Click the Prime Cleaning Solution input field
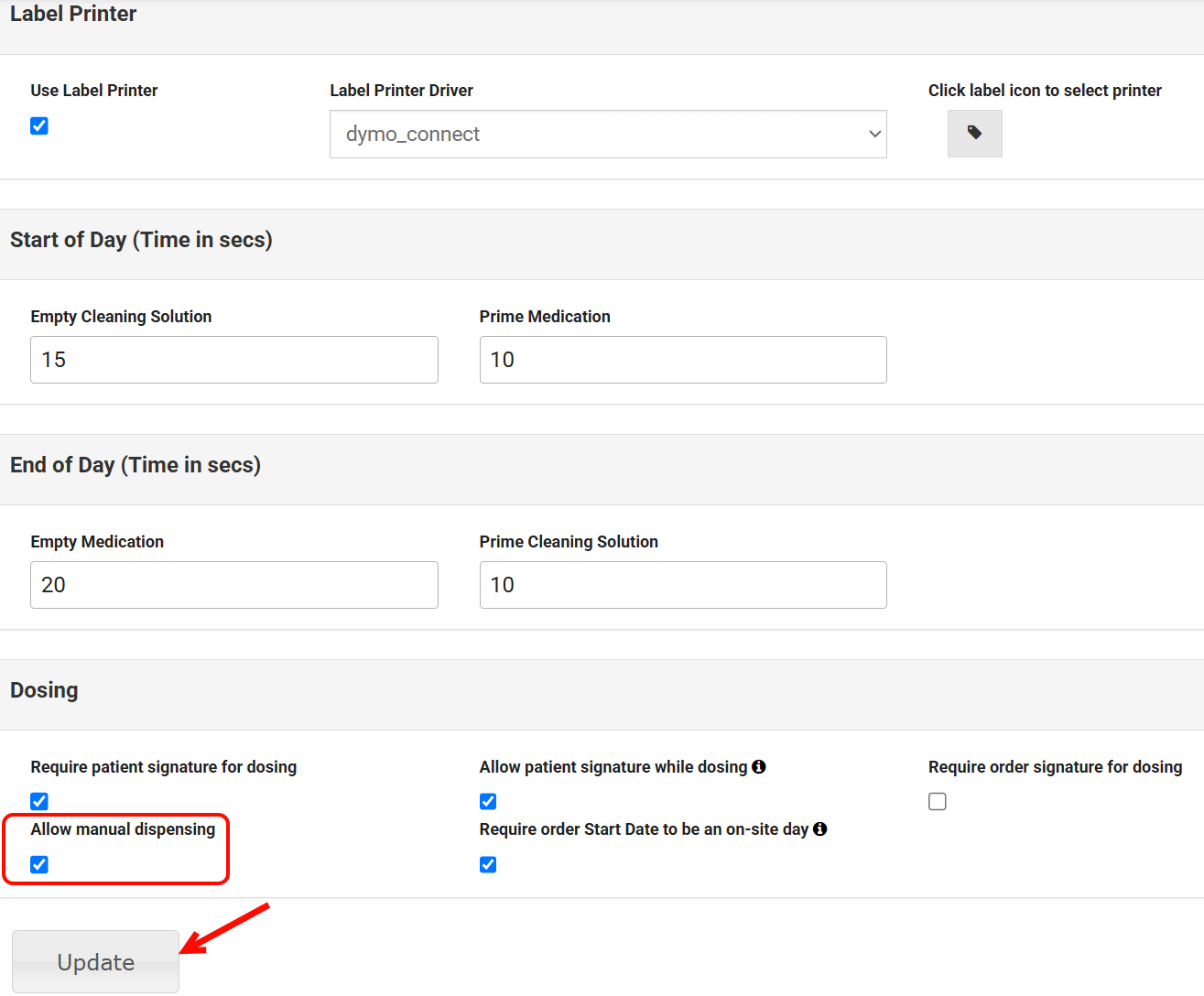Image resolution: width=1204 pixels, height=996 pixels. pos(683,585)
